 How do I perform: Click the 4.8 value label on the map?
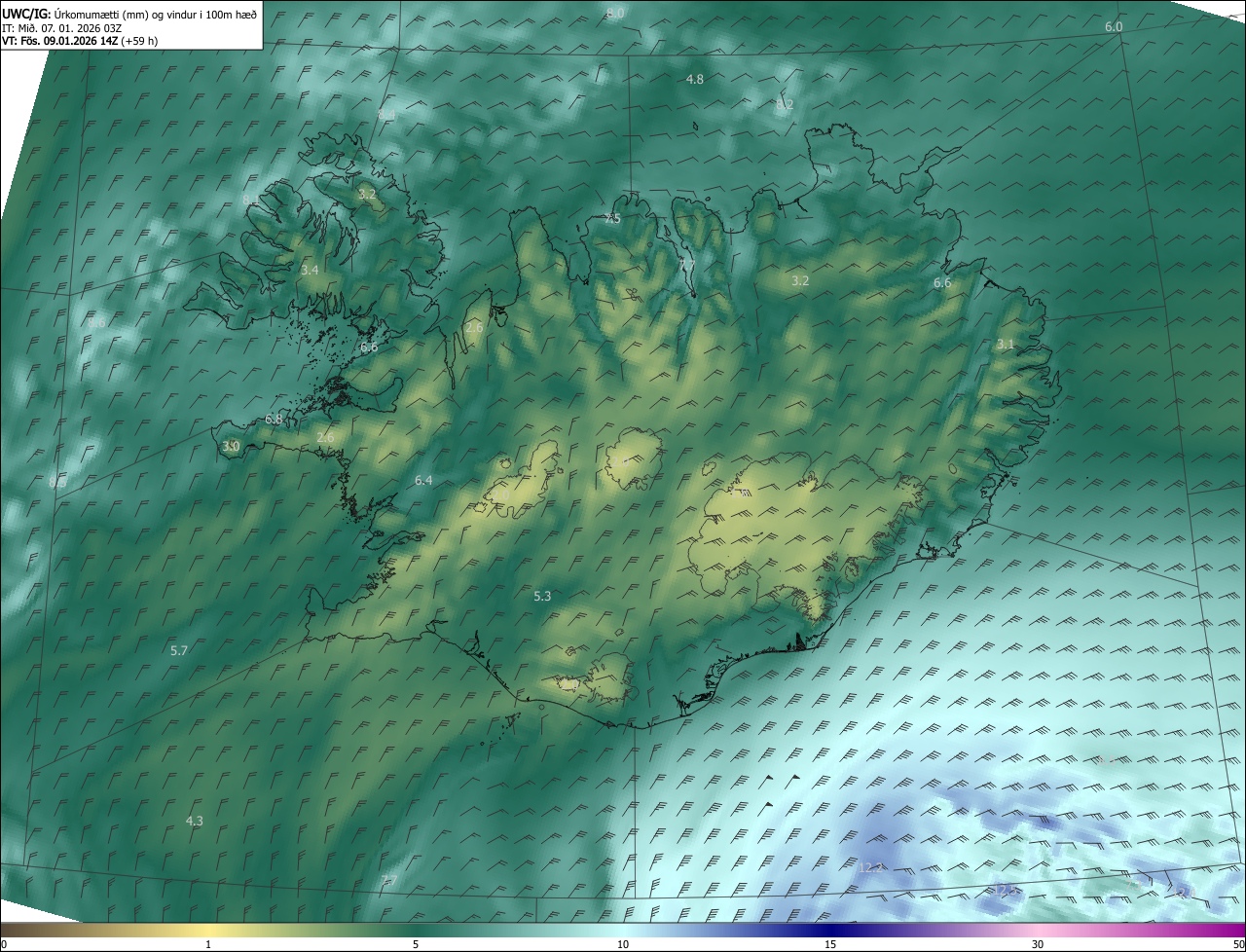click(x=695, y=79)
